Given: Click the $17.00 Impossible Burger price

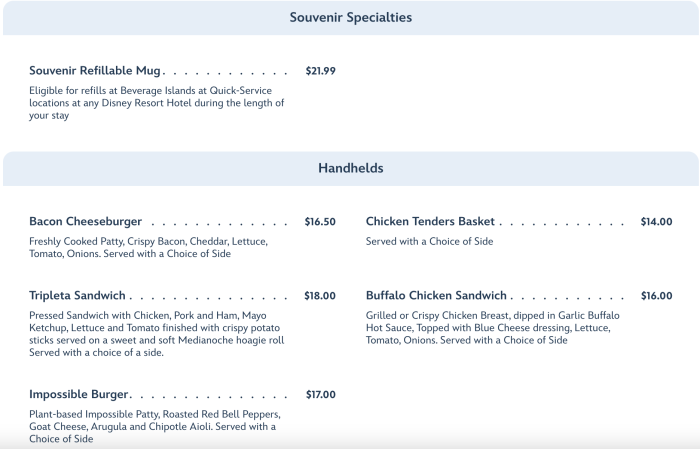Looking at the screenshot, I should [320, 394].
